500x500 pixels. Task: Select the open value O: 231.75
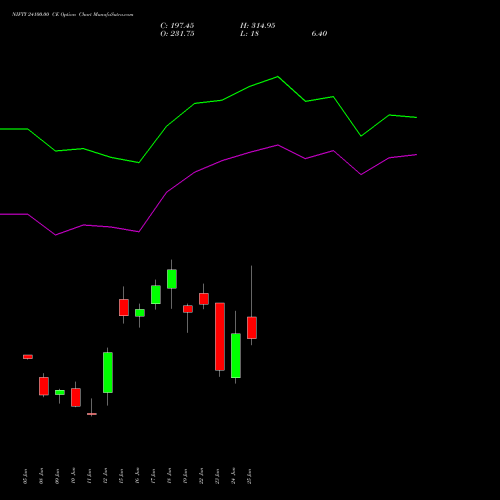177,34
